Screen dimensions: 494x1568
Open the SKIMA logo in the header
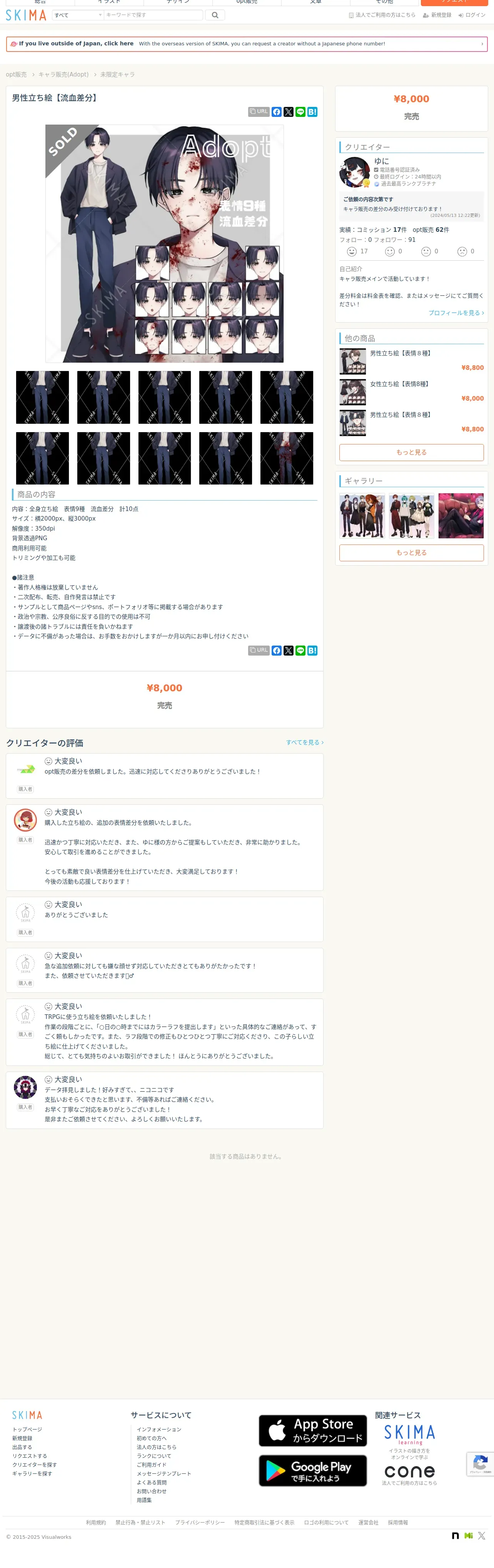click(x=26, y=15)
